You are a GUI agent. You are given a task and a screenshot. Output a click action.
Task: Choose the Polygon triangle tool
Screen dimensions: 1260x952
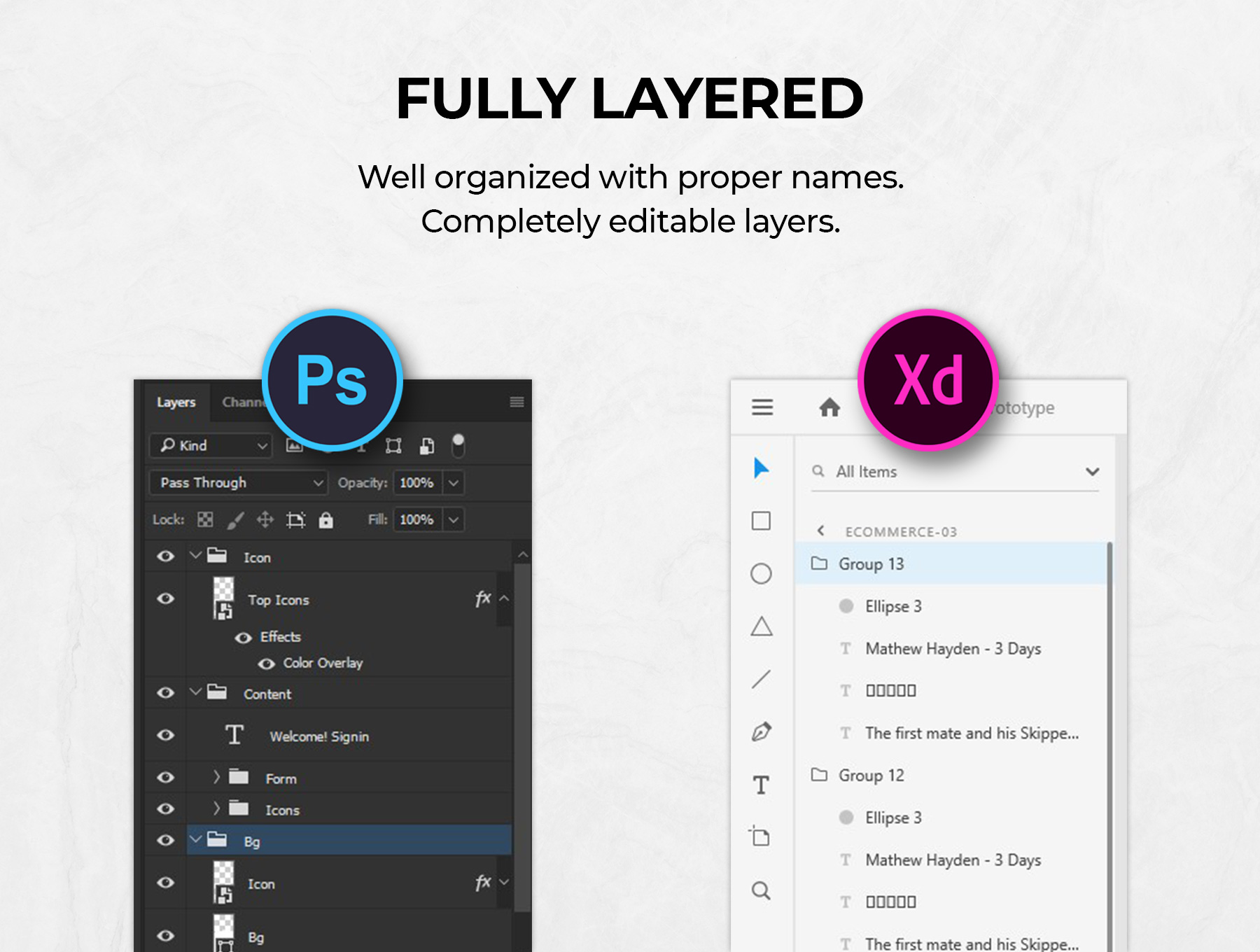point(761,626)
